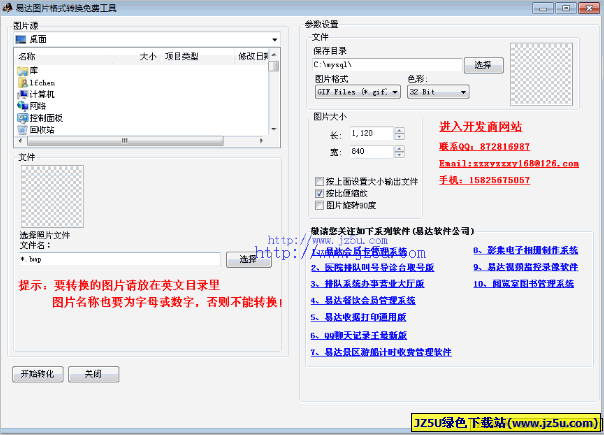Image resolution: width=604 pixels, height=435 pixels.
Task: Open link 5、易达收据打印通用版
Action: point(358,317)
